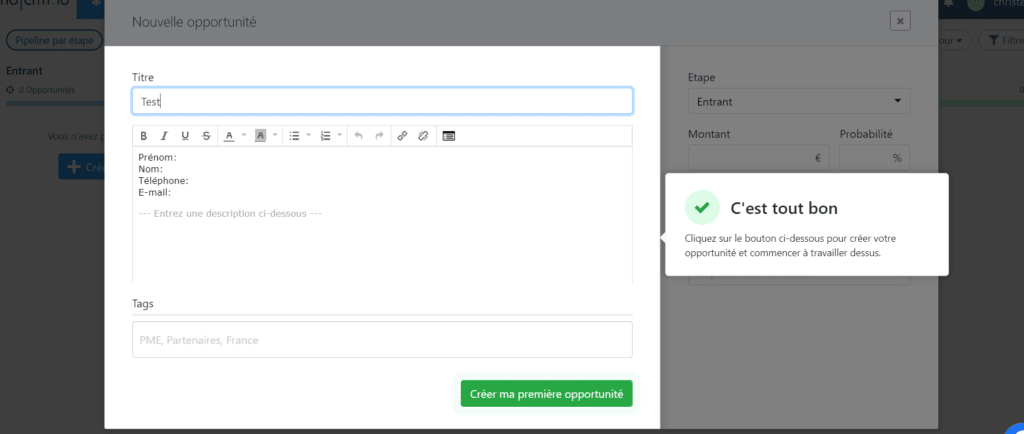Open the highlight color dropdown arrow

click(275, 136)
